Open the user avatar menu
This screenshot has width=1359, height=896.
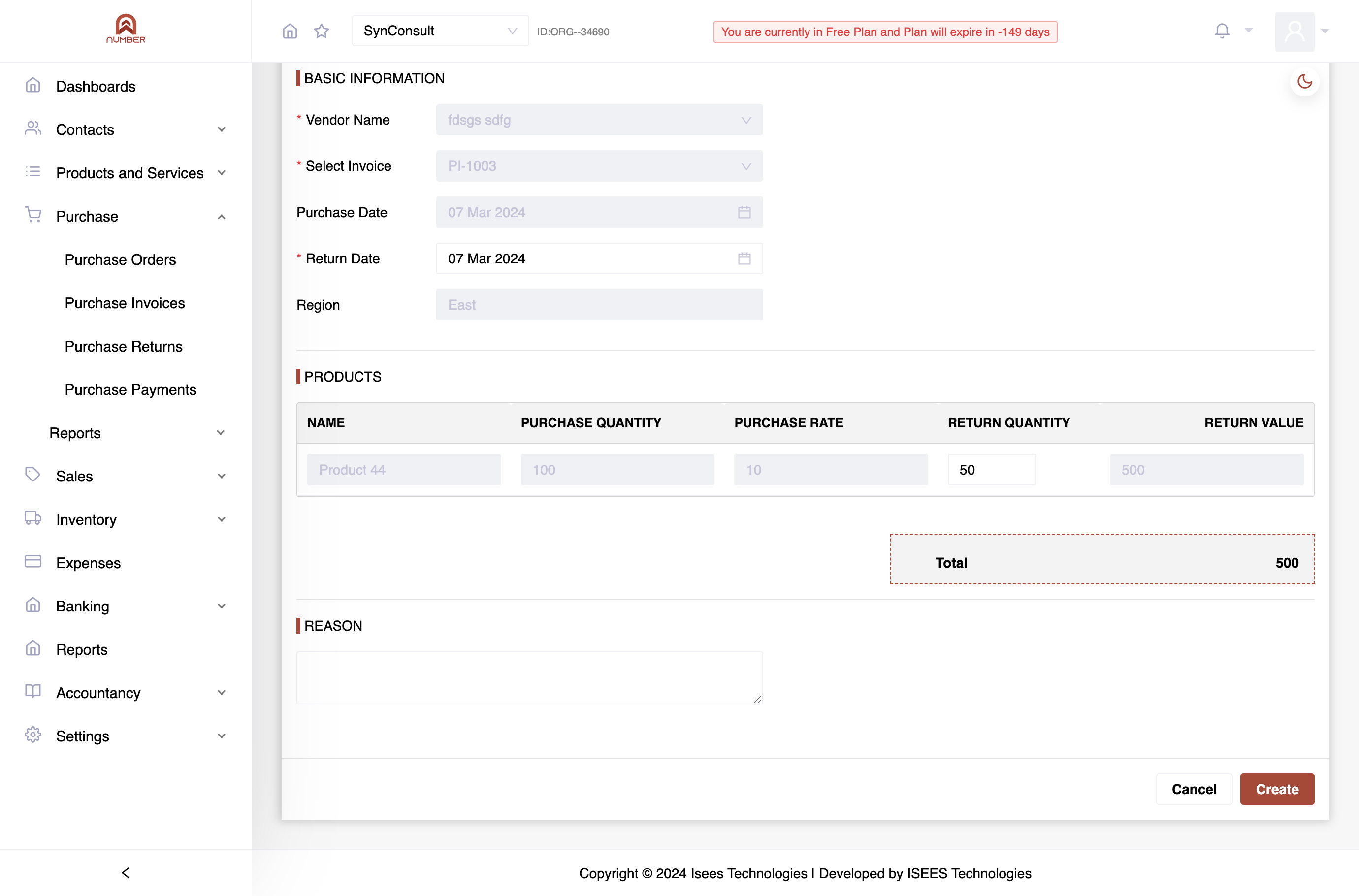click(1294, 32)
